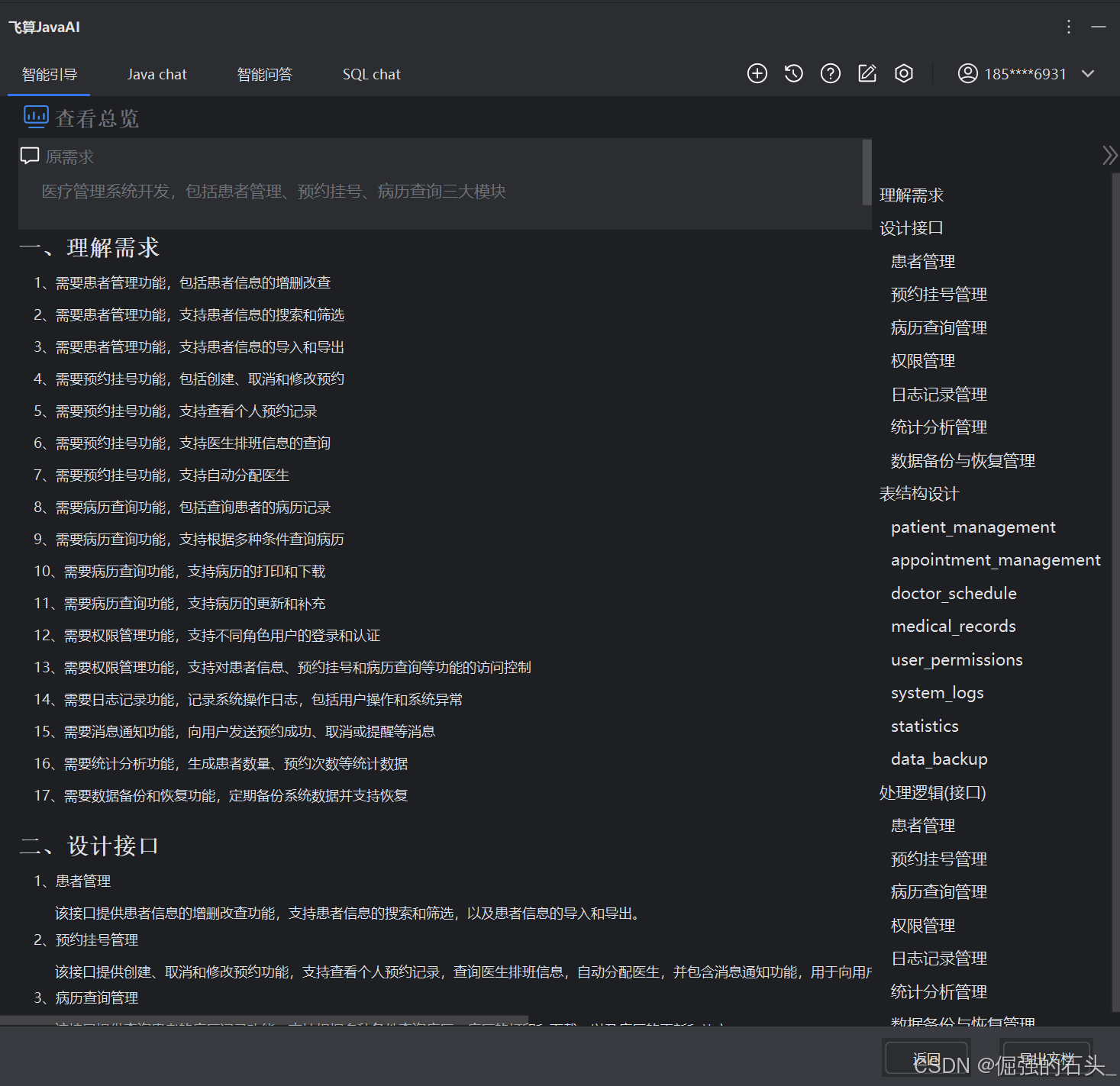Click requirement 4 about 创建、取消和修改预约
This screenshot has height=1086, width=1120.
(x=189, y=379)
